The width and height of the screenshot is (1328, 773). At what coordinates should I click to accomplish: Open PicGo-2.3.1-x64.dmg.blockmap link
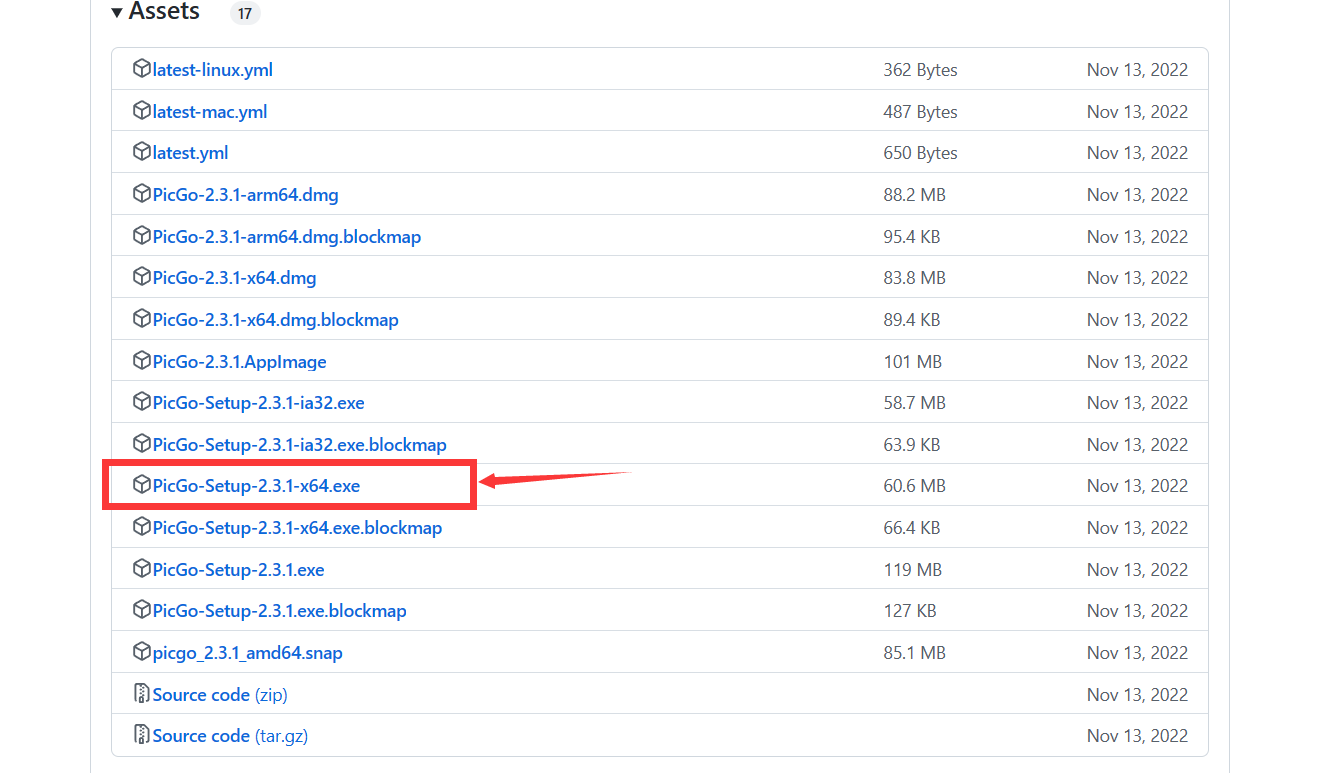coord(275,320)
